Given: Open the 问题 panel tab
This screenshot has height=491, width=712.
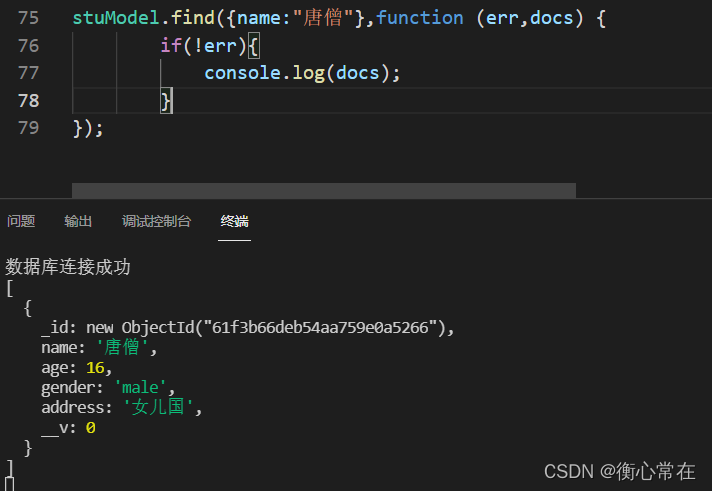Looking at the screenshot, I should (21, 221).
